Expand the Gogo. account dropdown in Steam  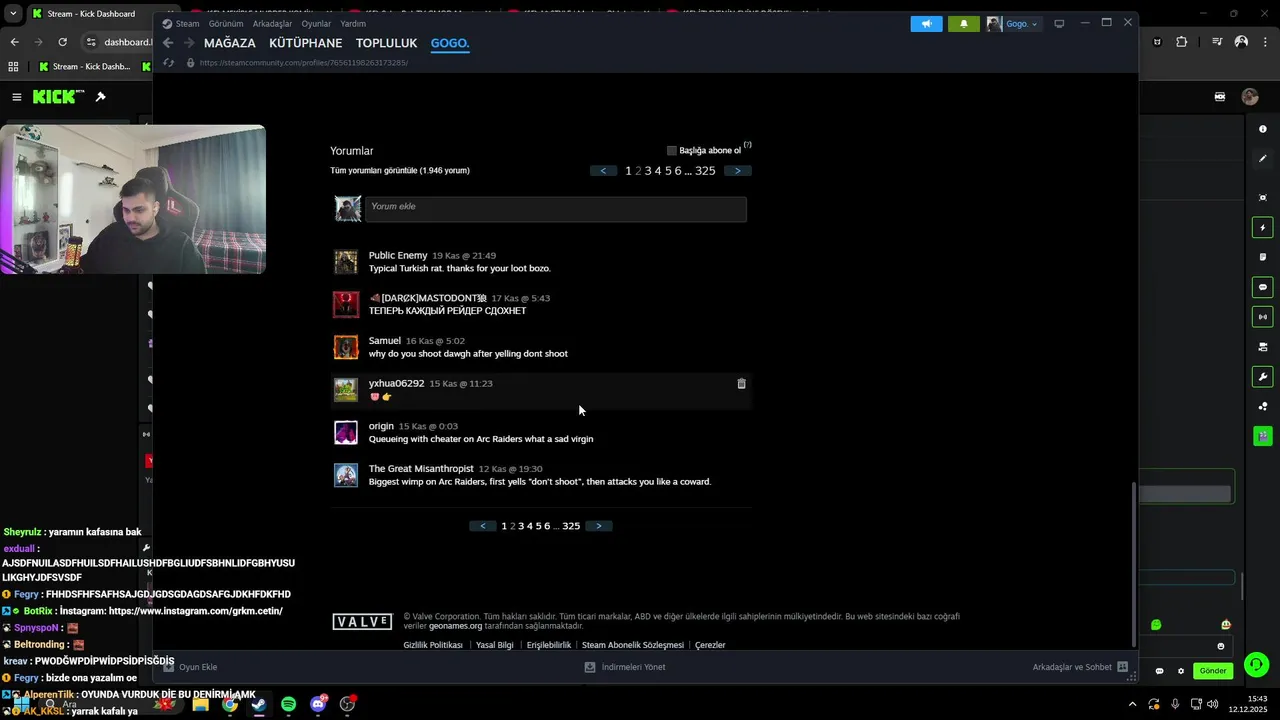click(x=1013, y=24)
